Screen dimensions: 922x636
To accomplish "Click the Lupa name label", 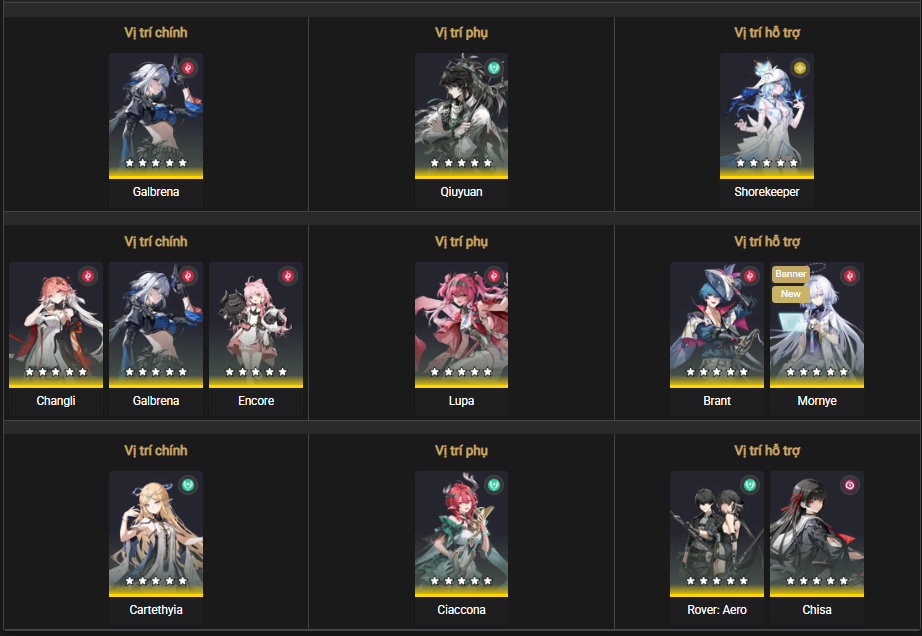I will click(x=462, y=400).
